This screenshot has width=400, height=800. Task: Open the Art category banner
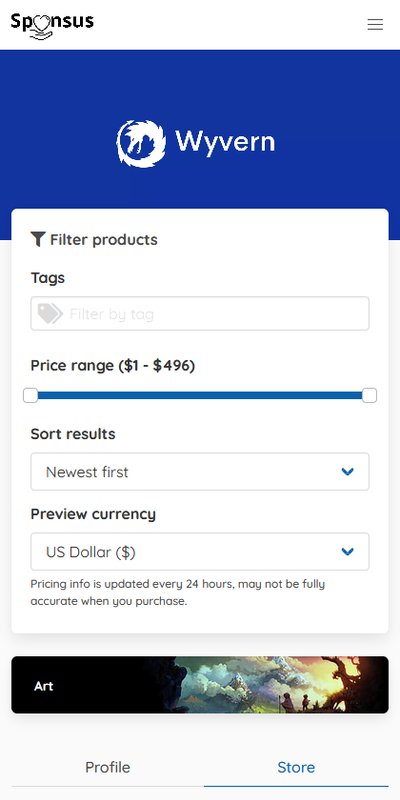pos(200,685)
